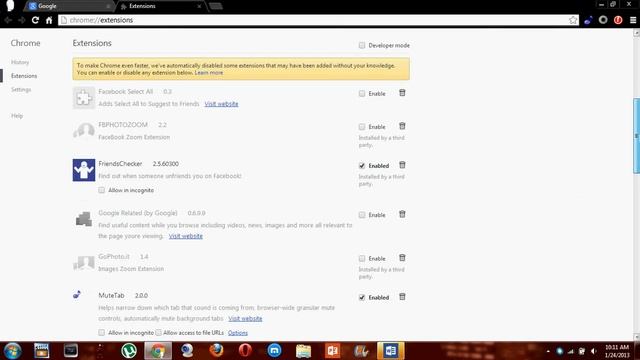Open Settings in the Chrome sidebar
This screenshot has width=640, height=360.
coord(21,89)
